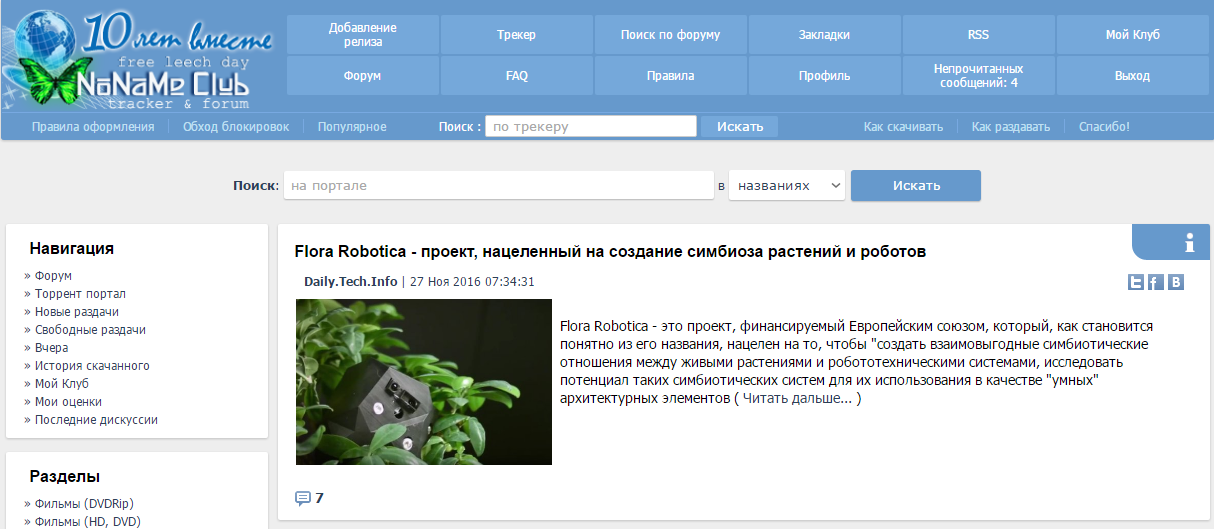Viewport: 1214px width, 529px height.
Task: Share article on Facebook icon
Action: pos(1155,282)
